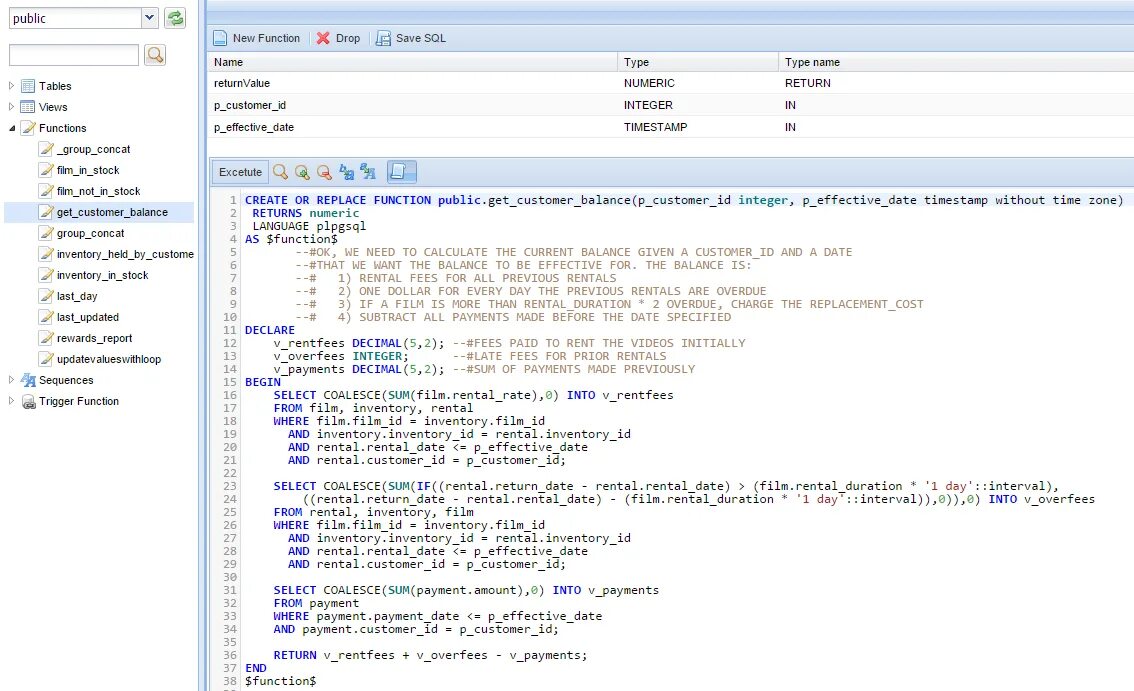Click the Name column header
Screen dimensions: 1134x691
pos(413,62)
